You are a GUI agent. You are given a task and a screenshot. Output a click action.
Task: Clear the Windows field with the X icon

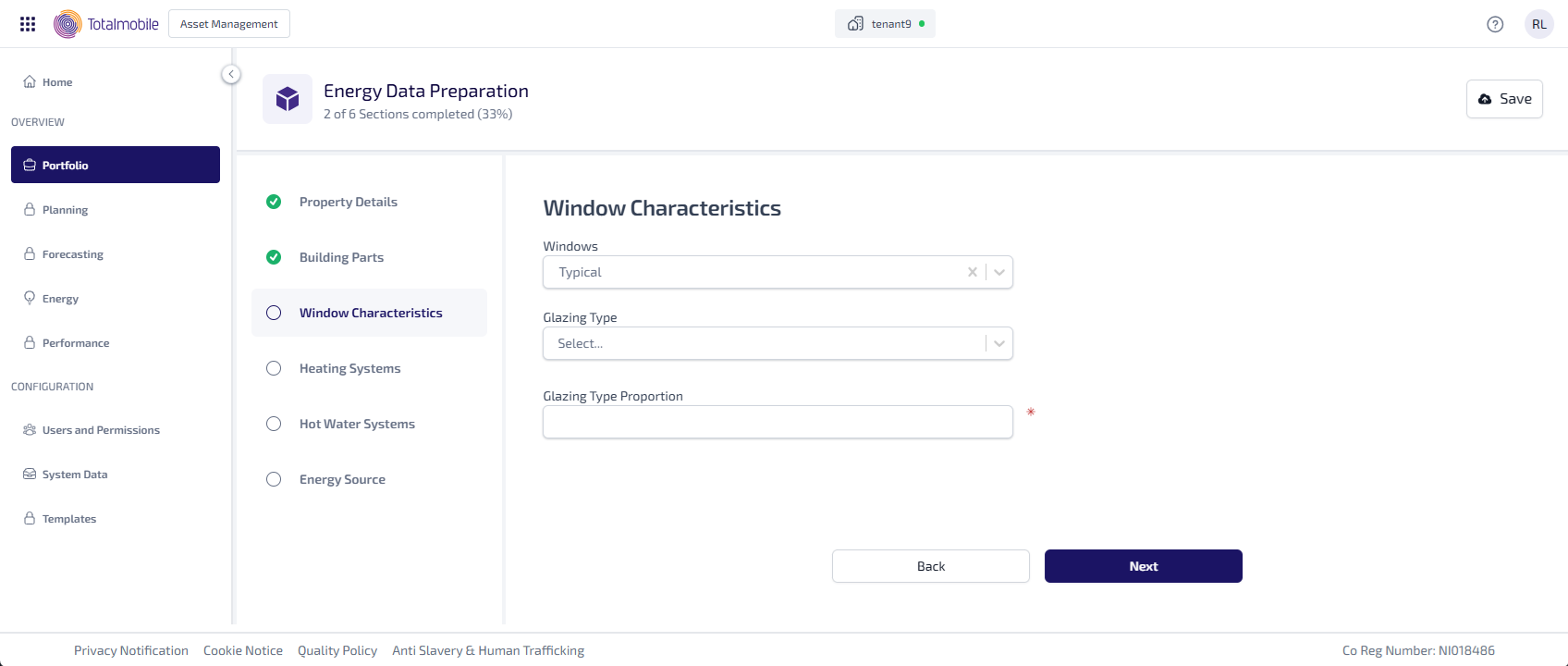(972, 272)
